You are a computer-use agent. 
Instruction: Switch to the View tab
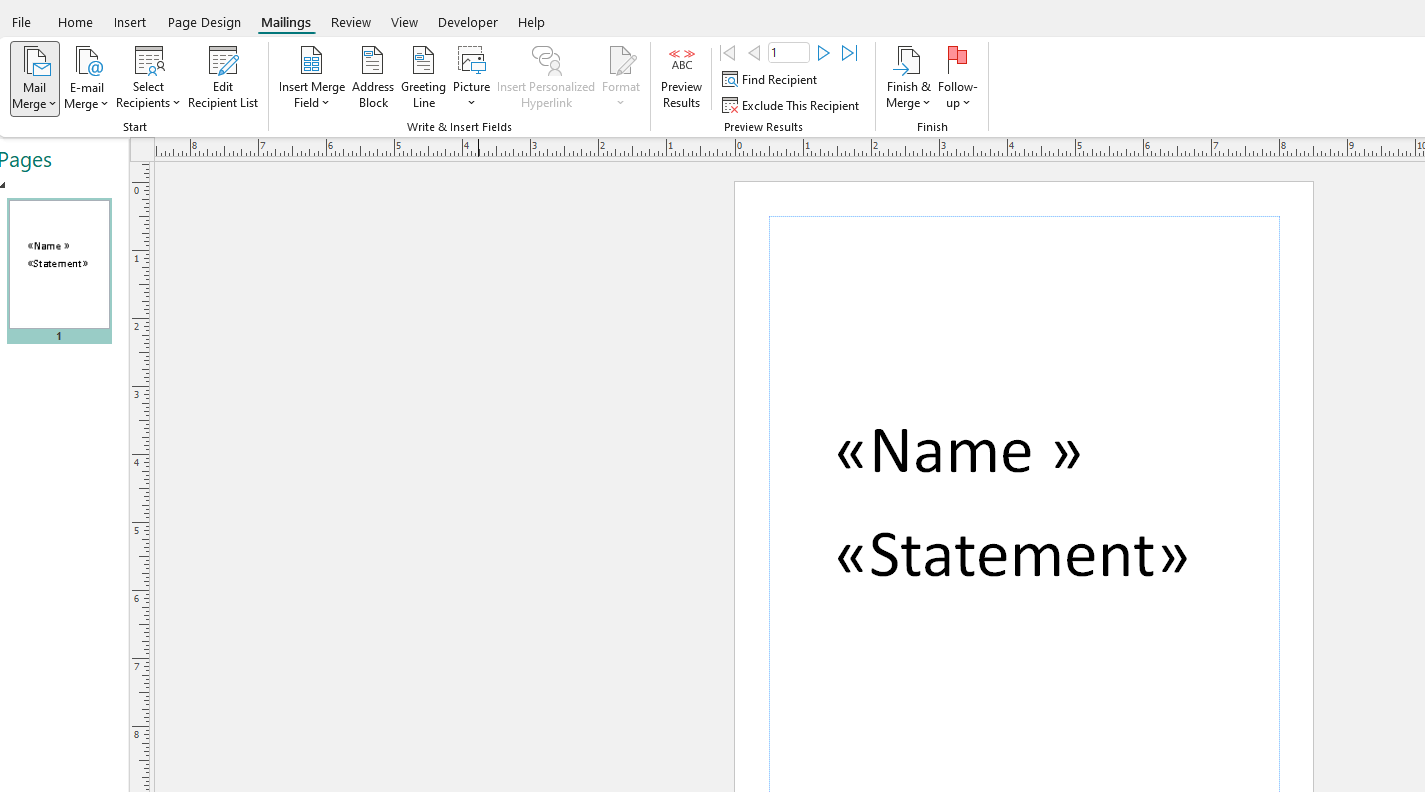point(405,22)
